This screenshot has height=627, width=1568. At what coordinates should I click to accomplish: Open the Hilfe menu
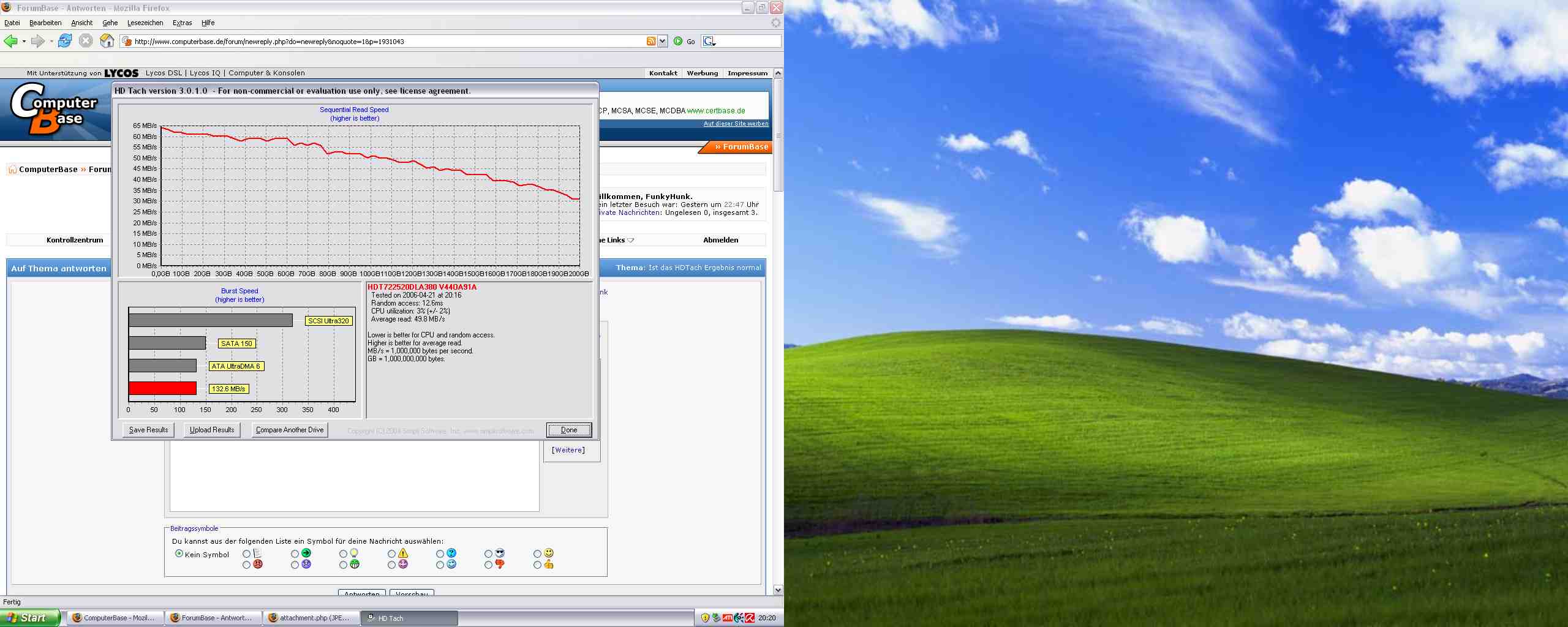[x=208, y=23]
